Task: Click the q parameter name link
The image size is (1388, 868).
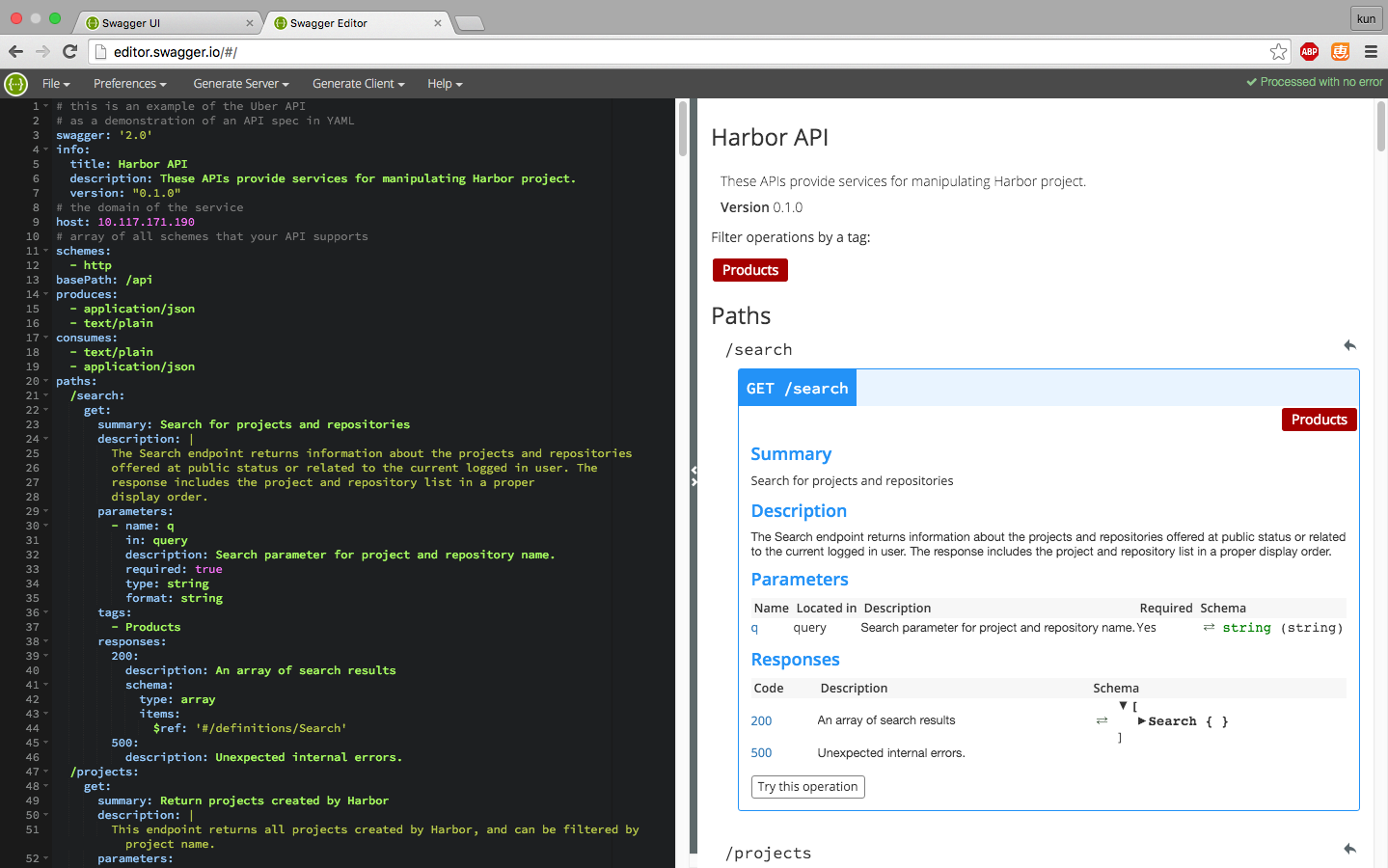Action: (x=755, y=628)
